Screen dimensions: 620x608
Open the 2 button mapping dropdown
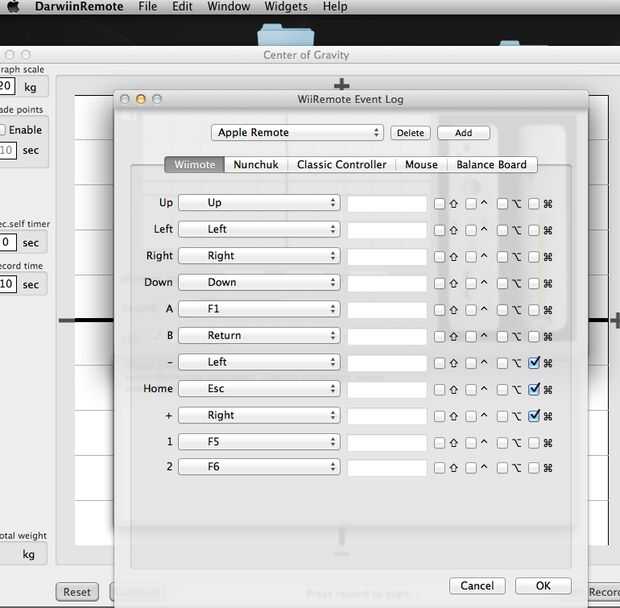(259, 466)
